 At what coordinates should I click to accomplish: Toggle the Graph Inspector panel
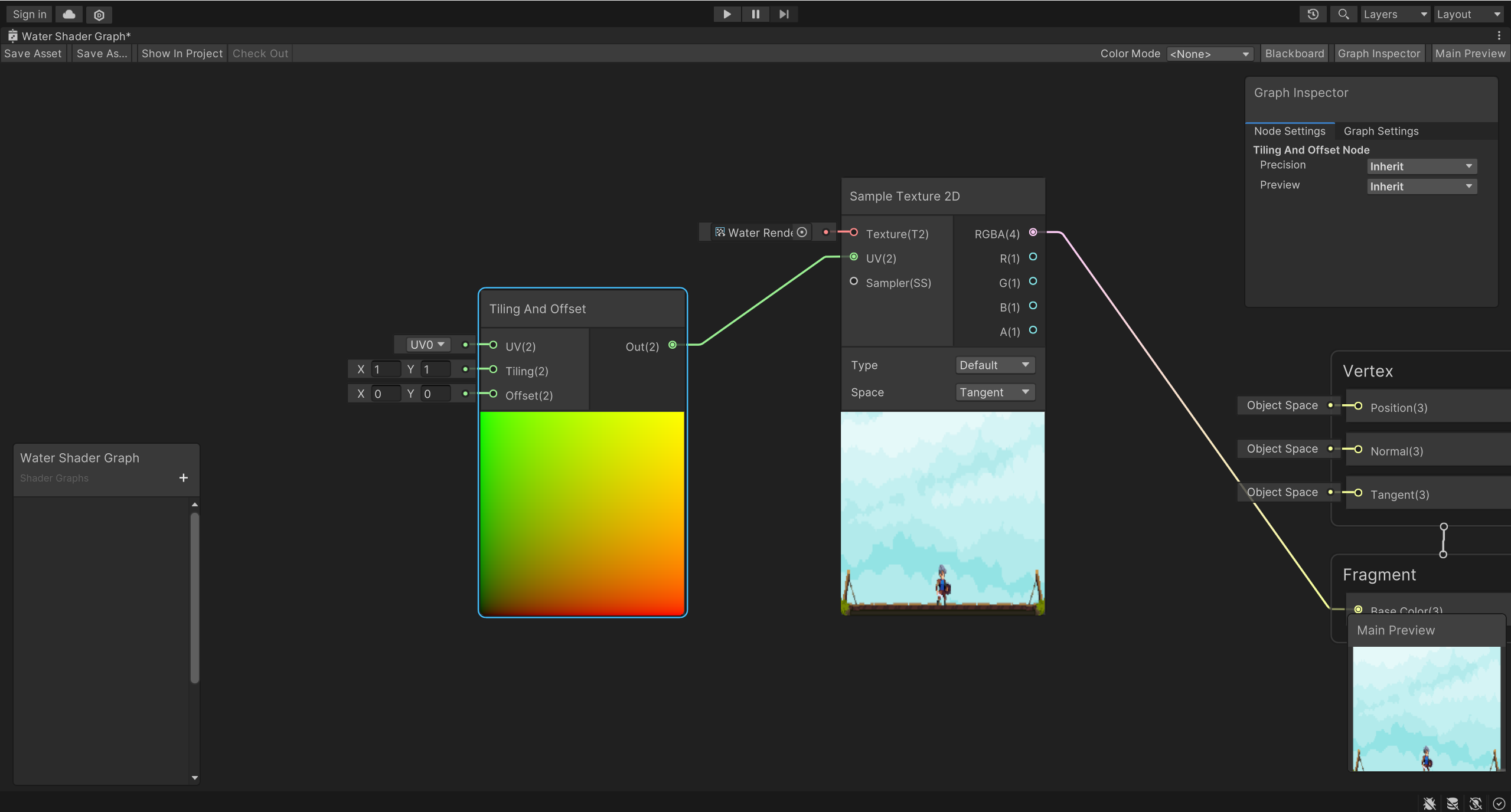coord(1379,54)
